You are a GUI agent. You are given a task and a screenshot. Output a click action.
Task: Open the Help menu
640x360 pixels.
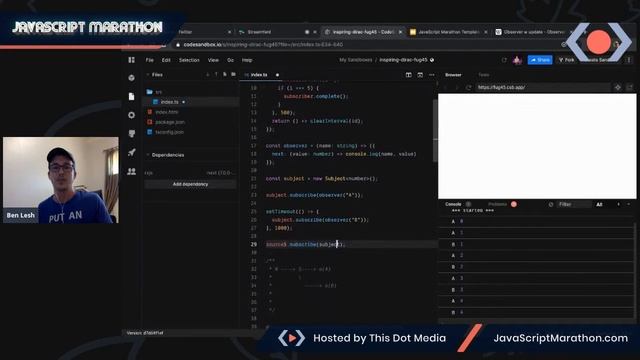tap(247, 60)
